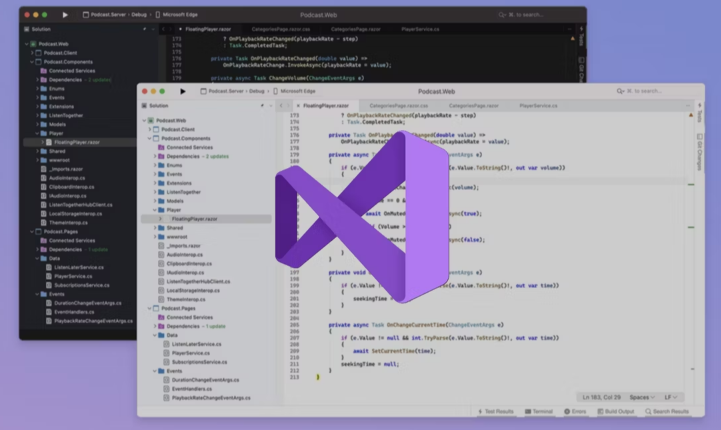Click the Run play button in the light window
The width and height of the screenshot is (721, 430).
pyautogui.click(x=183, y=91)
